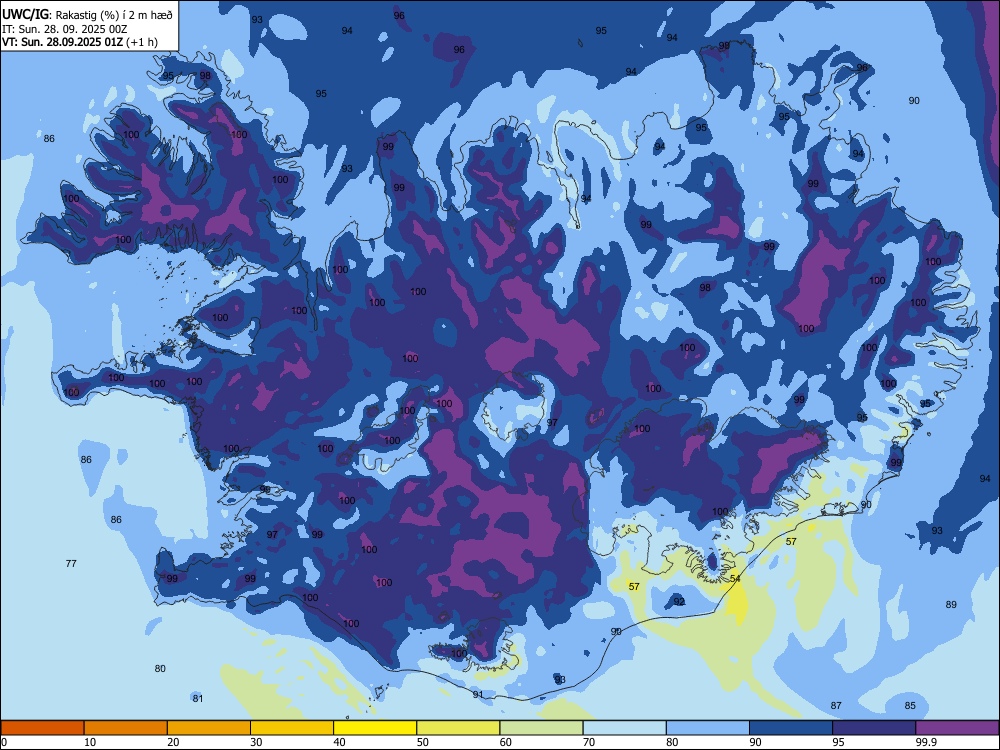
Task: Click the legend scale label '0'
Action: tap(4, 742)
